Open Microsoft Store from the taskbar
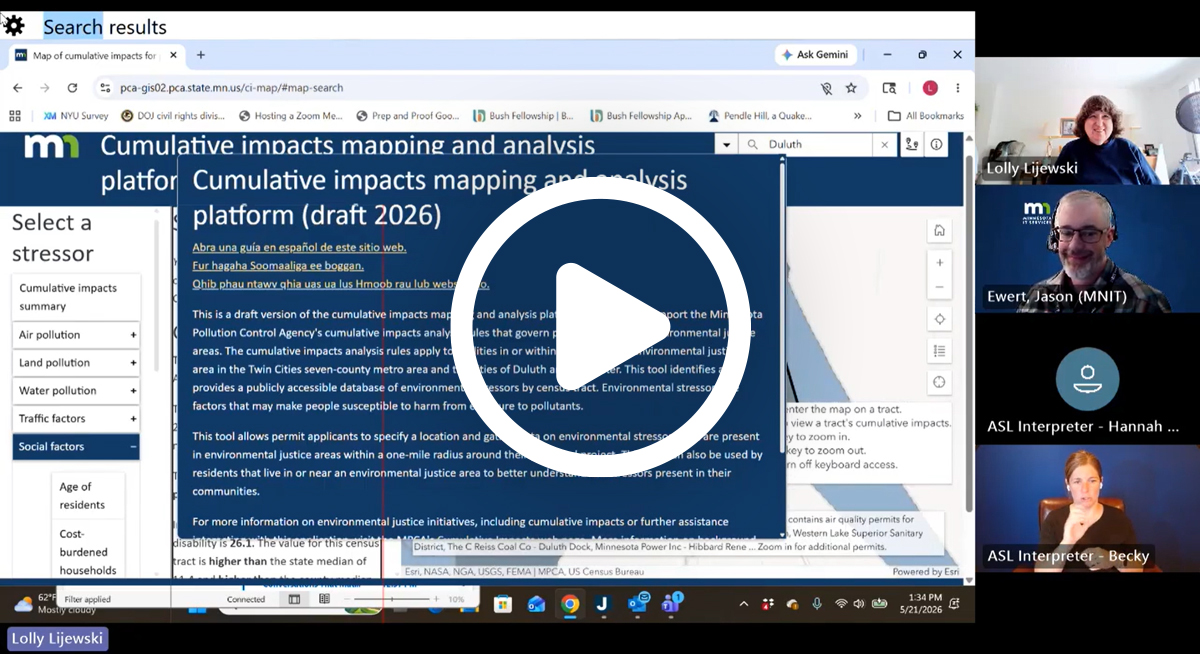The height and width of the screenshot is (654, 1200). click(503, 603)
